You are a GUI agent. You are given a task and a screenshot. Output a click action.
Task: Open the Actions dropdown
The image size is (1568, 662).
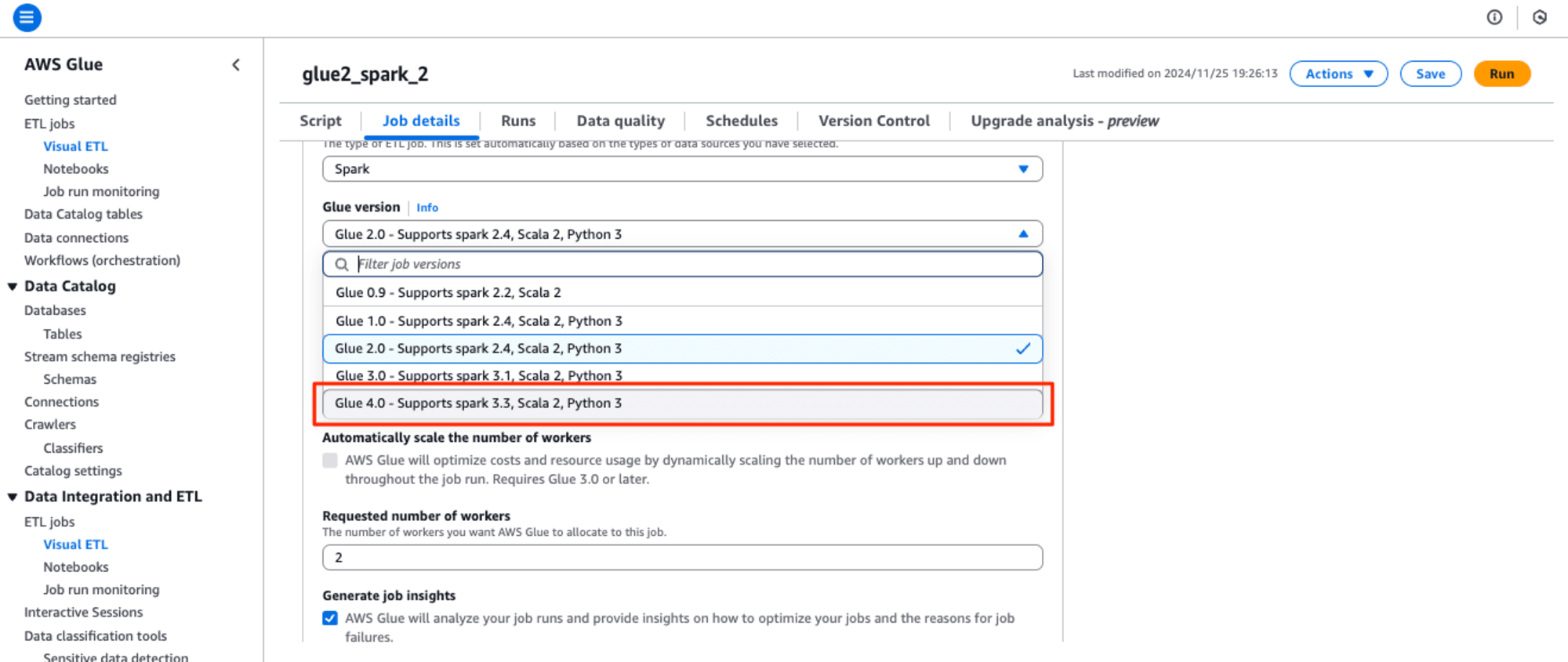tap(1338, 74)
